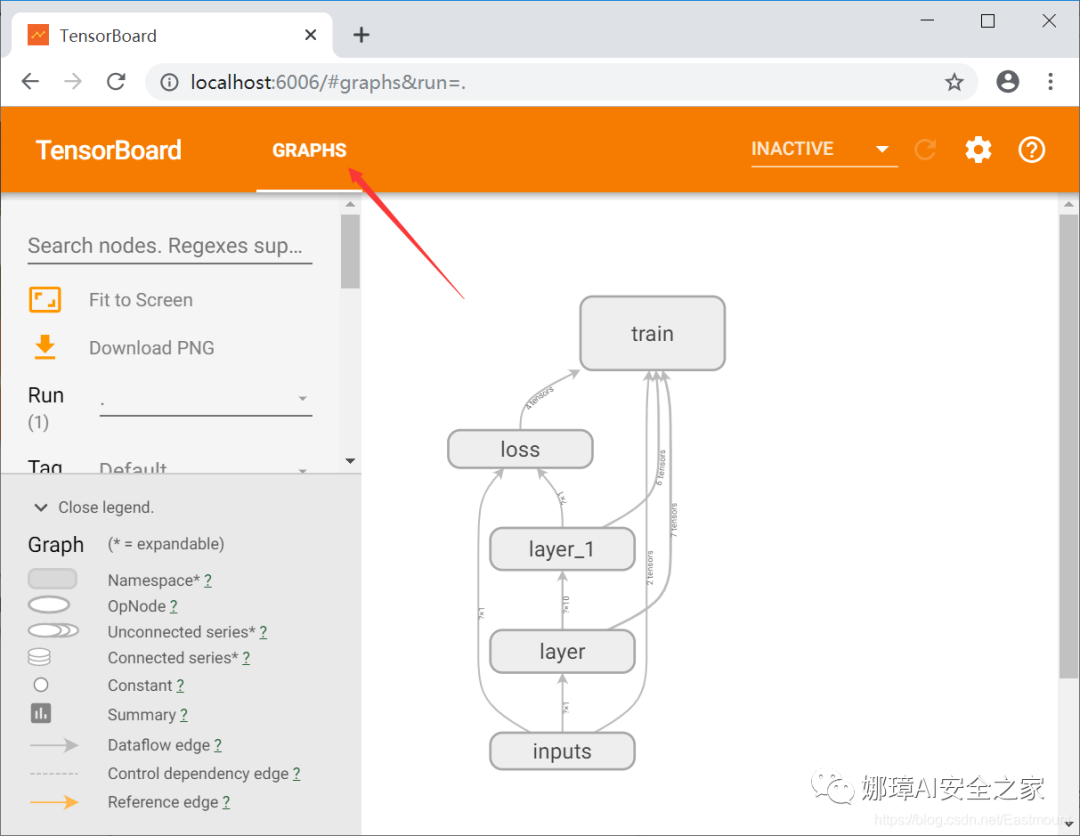Open Namespace help question mark link
The width and height of the screenshot is (1080, 836).
tap(208, 581)
